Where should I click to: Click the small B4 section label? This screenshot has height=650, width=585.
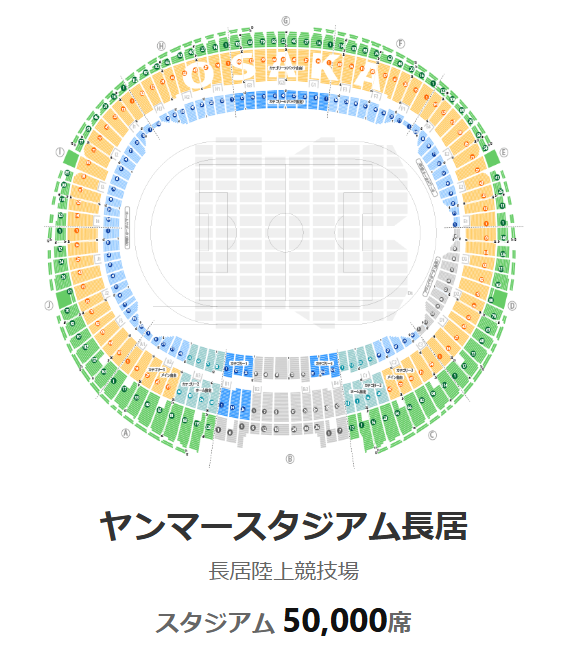click(336, 383)
